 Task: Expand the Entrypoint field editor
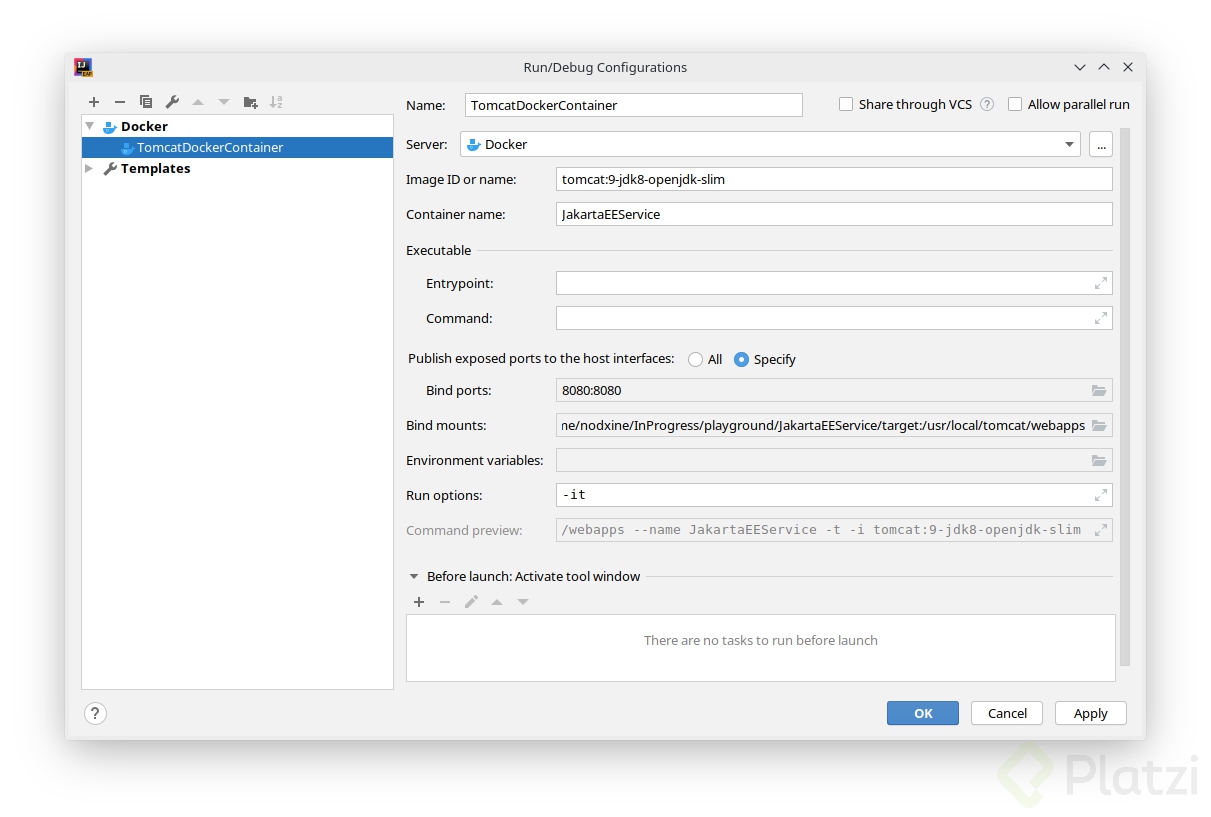click(x=1100, y=284)
